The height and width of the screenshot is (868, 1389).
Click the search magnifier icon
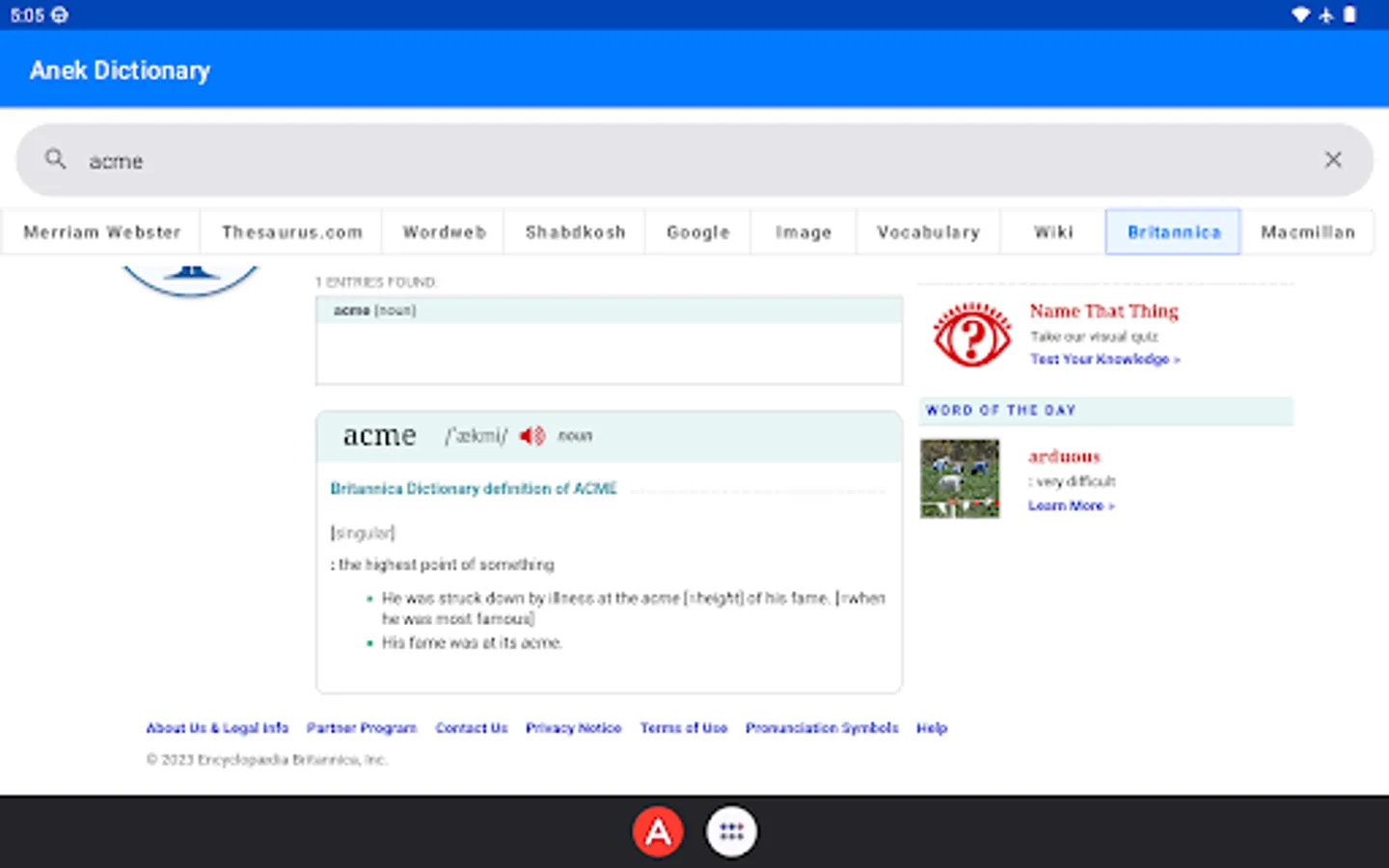coord(56,159)
